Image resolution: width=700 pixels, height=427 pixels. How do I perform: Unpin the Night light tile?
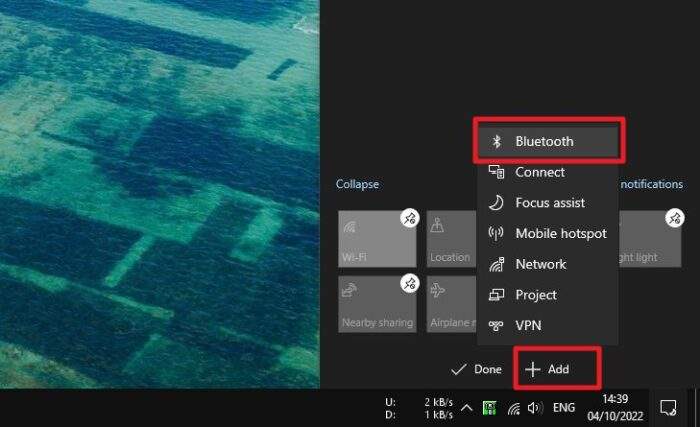tap(675, 218)
